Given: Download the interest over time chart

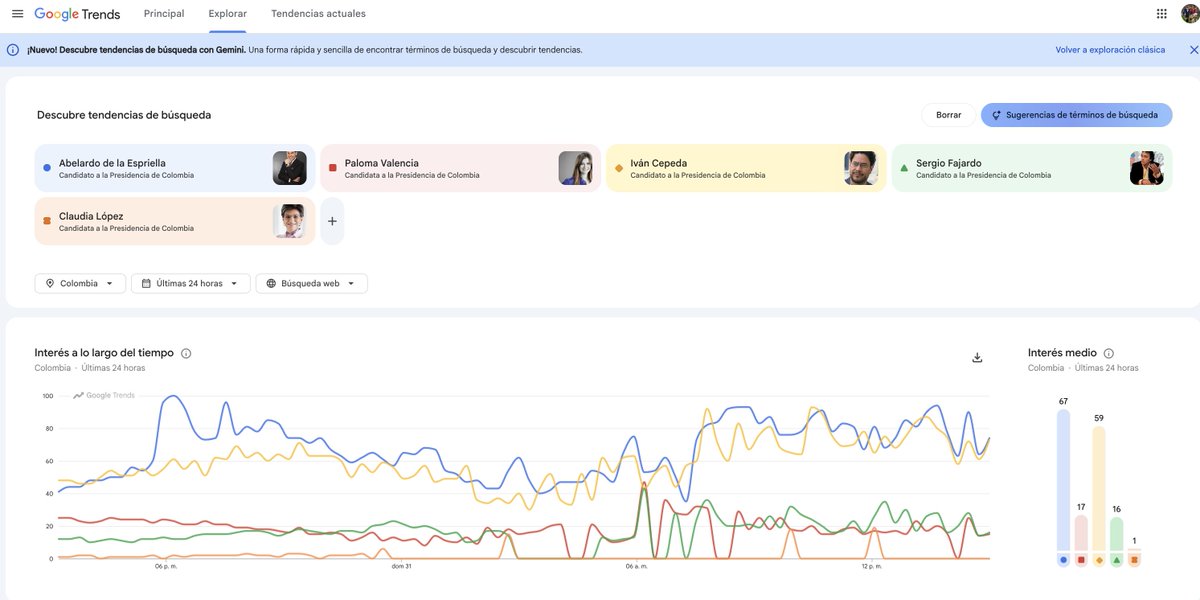Looking at the screenshot, I should [x=977, y=358].
